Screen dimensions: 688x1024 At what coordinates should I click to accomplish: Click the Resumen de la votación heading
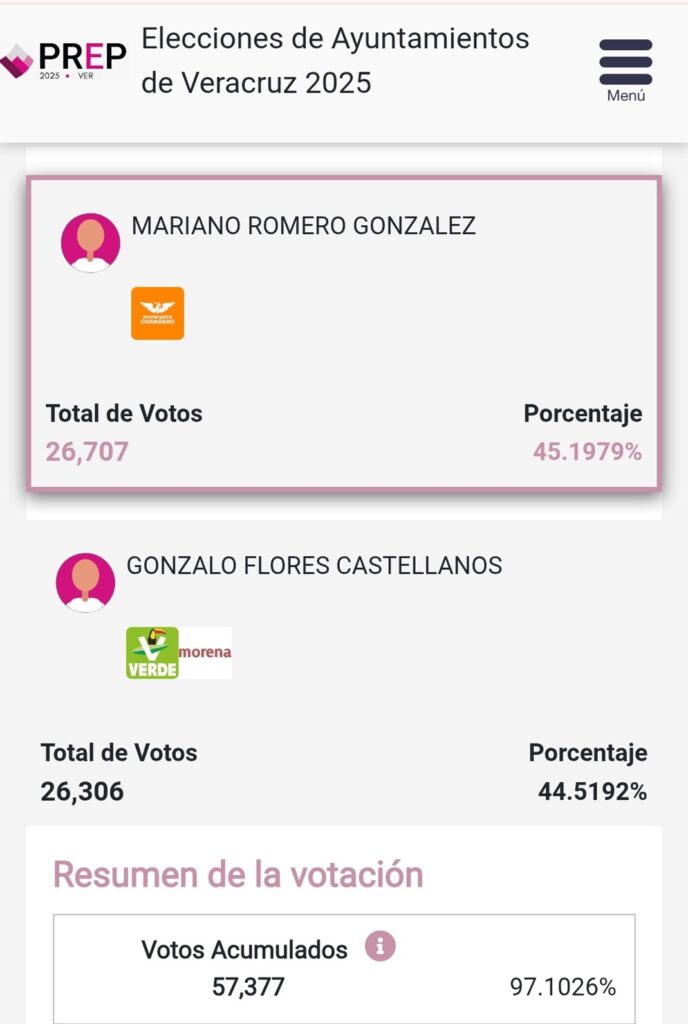tap(238, 874)
